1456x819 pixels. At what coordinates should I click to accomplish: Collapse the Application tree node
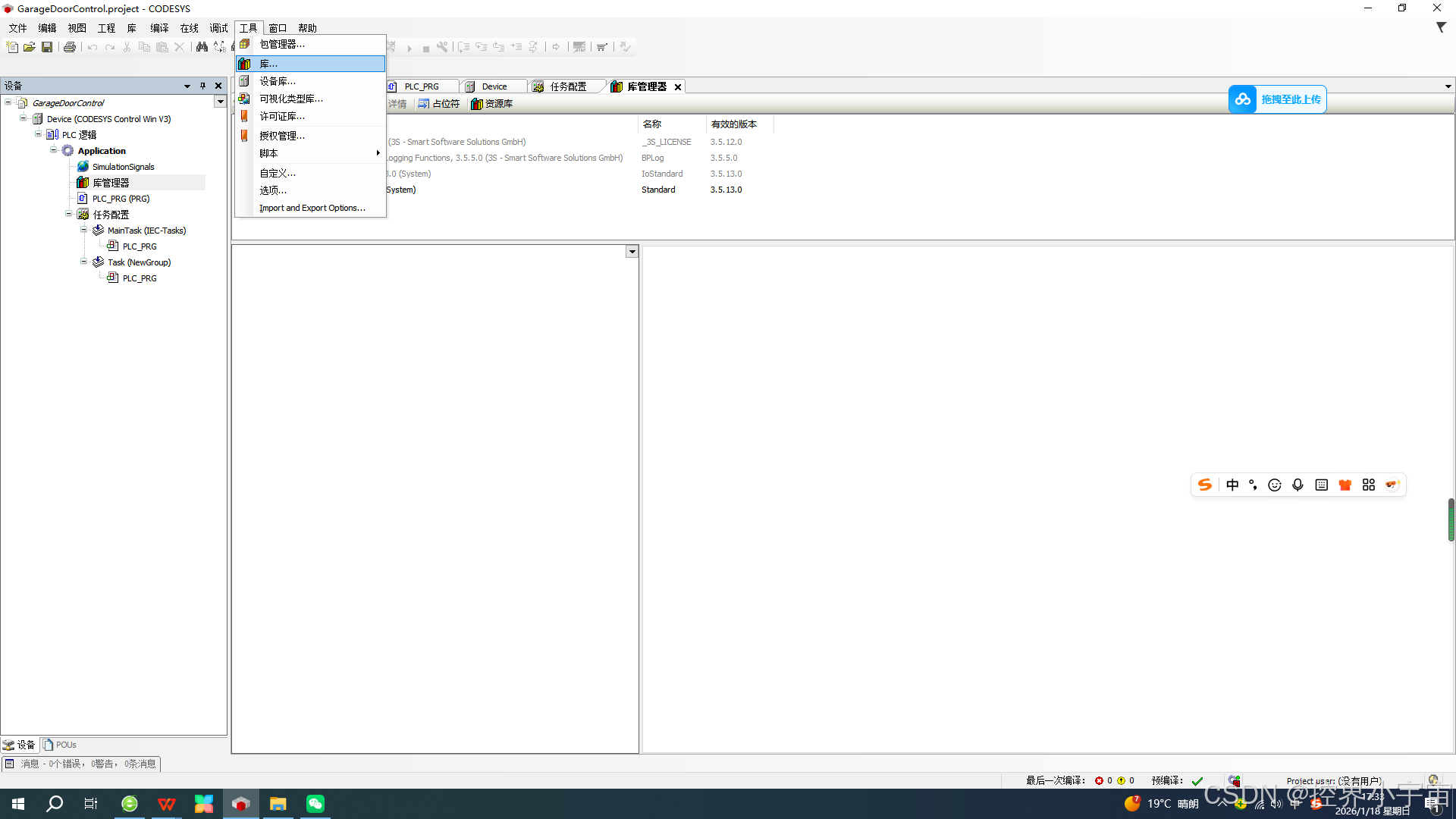(54, 150)
